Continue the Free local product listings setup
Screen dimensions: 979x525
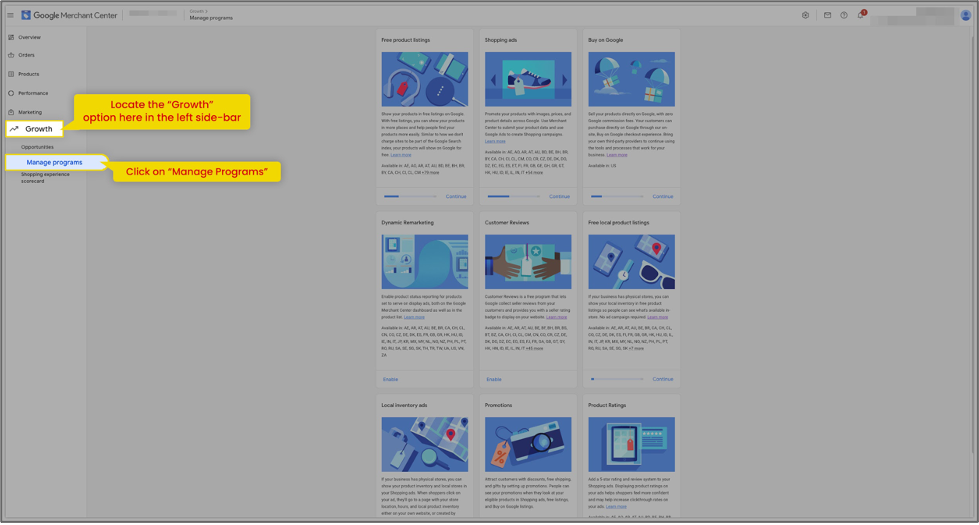point(662,379)
